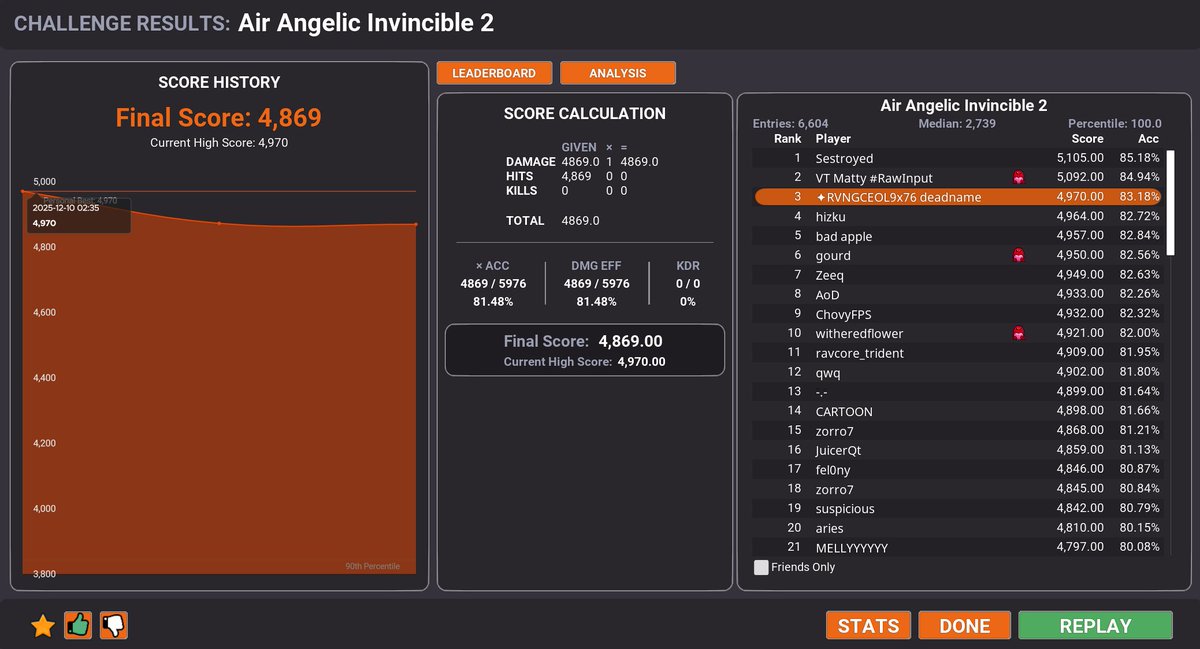Image resolution: width=1200 pixels, height=649 pixels.
Task: Select player ChovyFPS
Action: [959, 314]
